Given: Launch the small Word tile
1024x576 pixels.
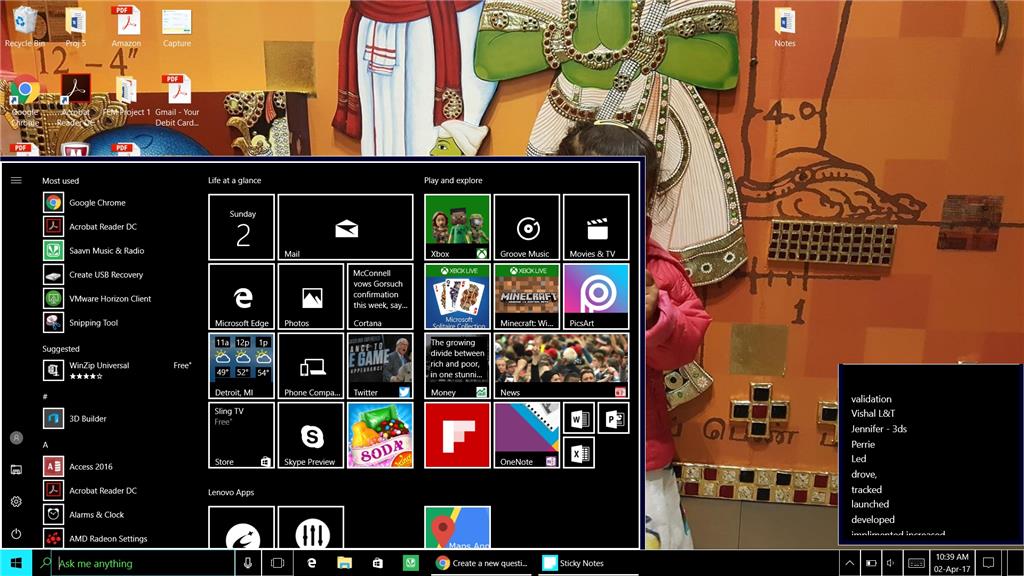Looking at the screenshot, I should (579, 418).
